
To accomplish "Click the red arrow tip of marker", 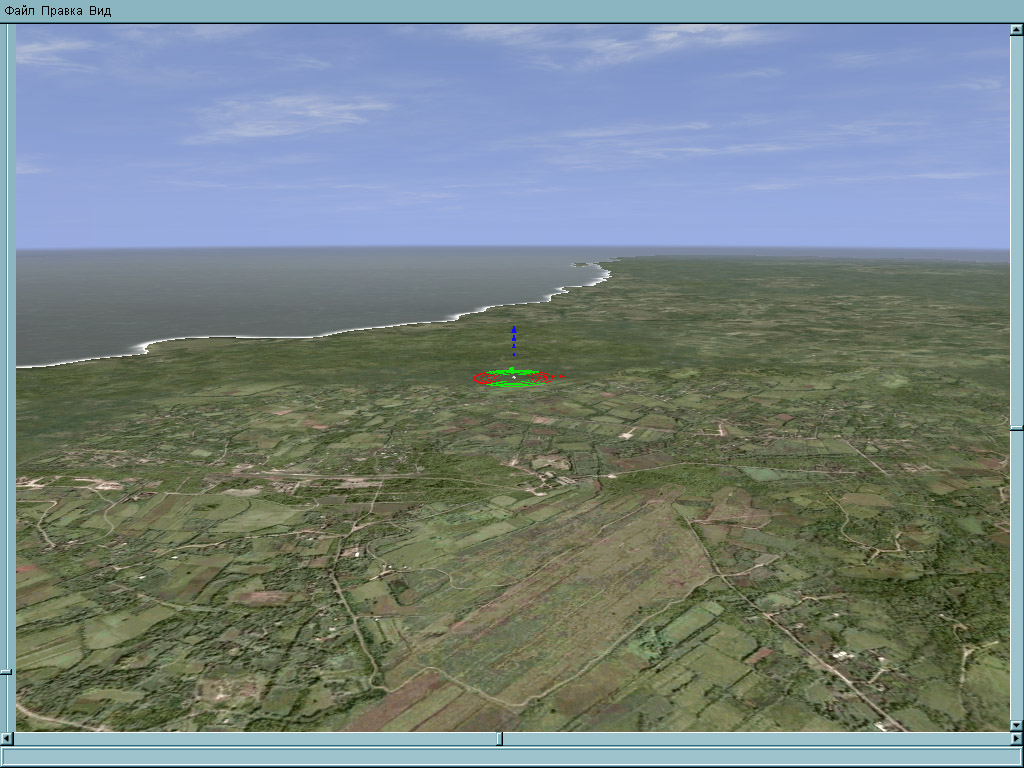I will [561, 377].
